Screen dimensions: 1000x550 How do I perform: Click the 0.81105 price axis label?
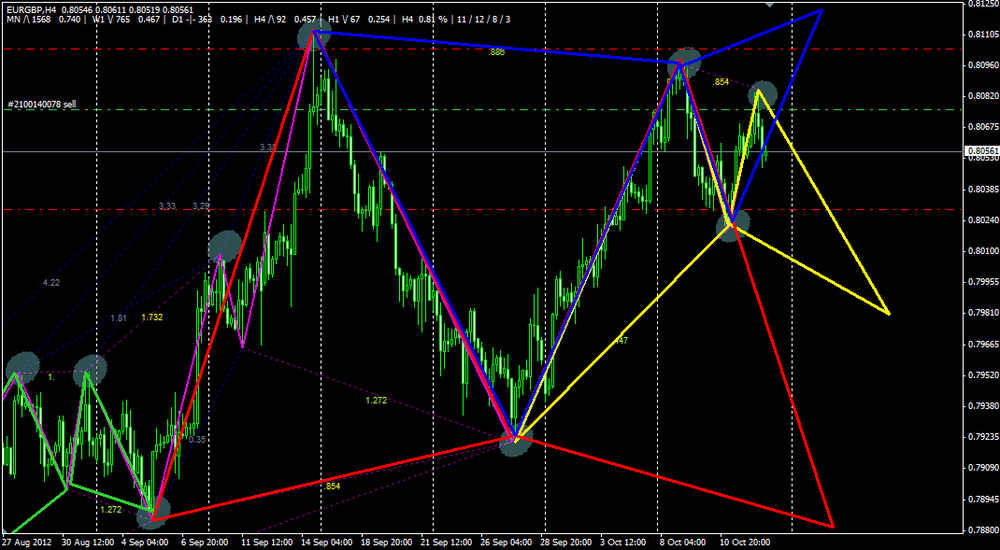click(x=982, y=36)
